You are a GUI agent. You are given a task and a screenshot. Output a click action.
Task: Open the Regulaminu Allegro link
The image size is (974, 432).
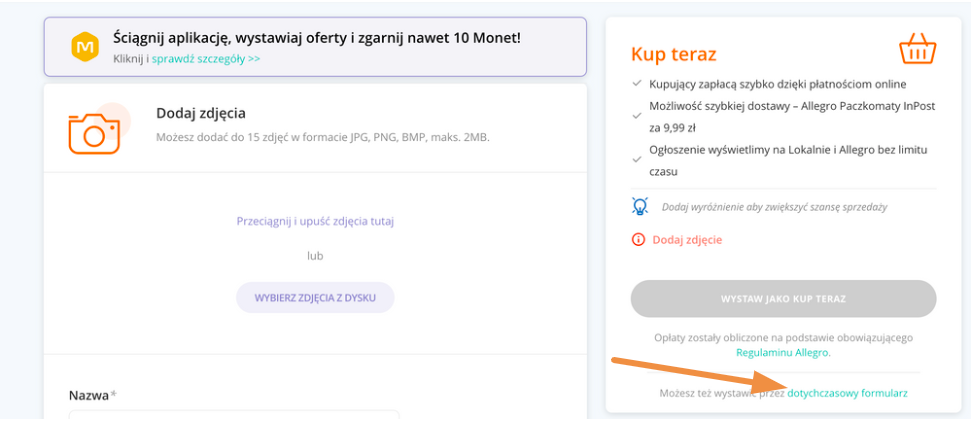[783, 352]
